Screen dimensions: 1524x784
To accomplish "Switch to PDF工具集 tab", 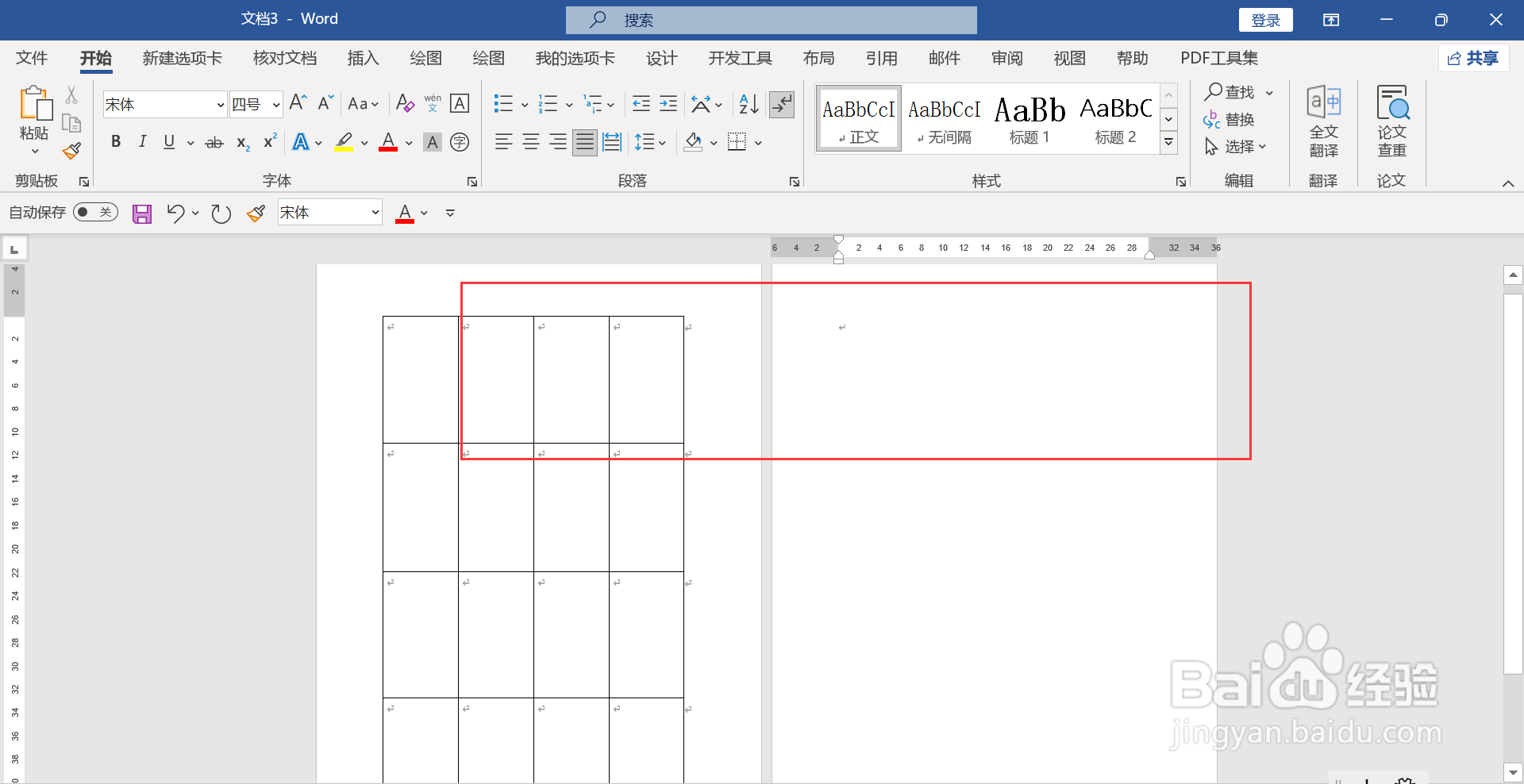I will pos(1219,58).
